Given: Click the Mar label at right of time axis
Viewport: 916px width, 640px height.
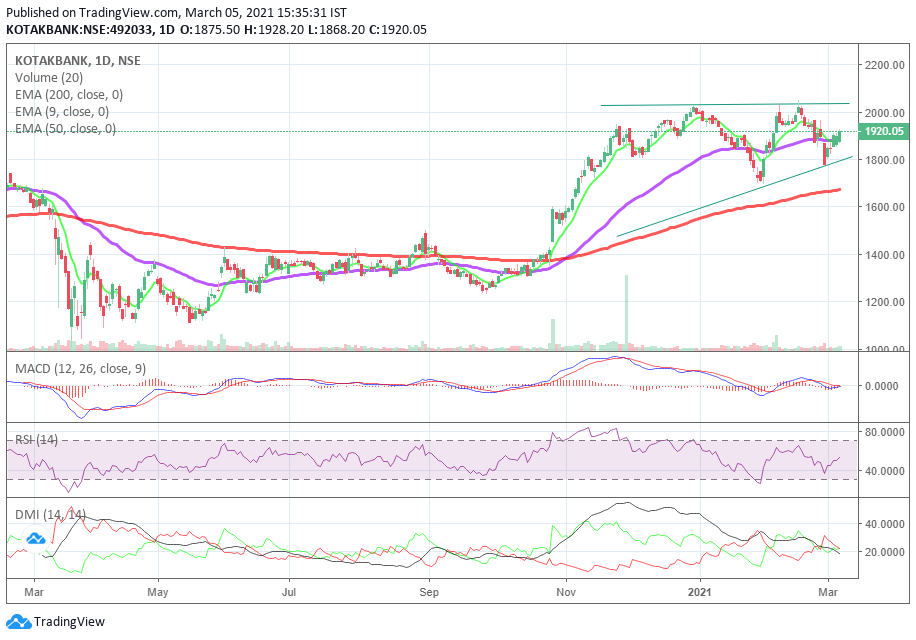Looking at the screenshot, I should (x=828, y=592).
